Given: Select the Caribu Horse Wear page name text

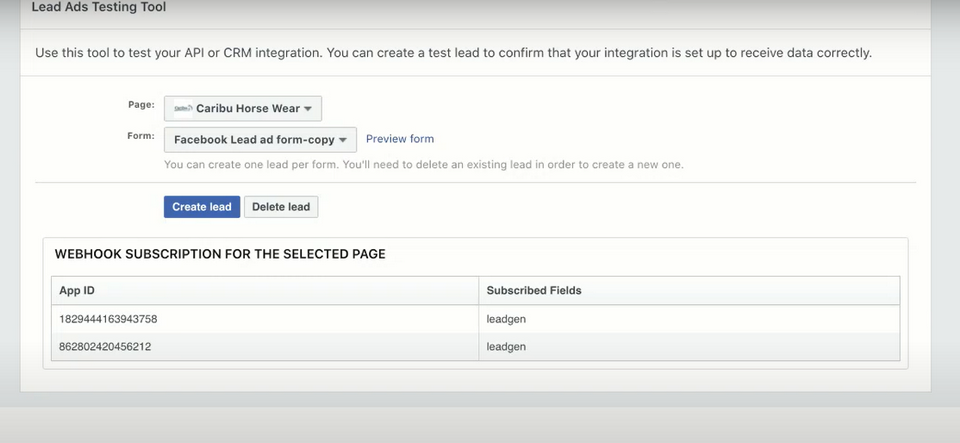Looking at the screenshot, I should (248, 109).
